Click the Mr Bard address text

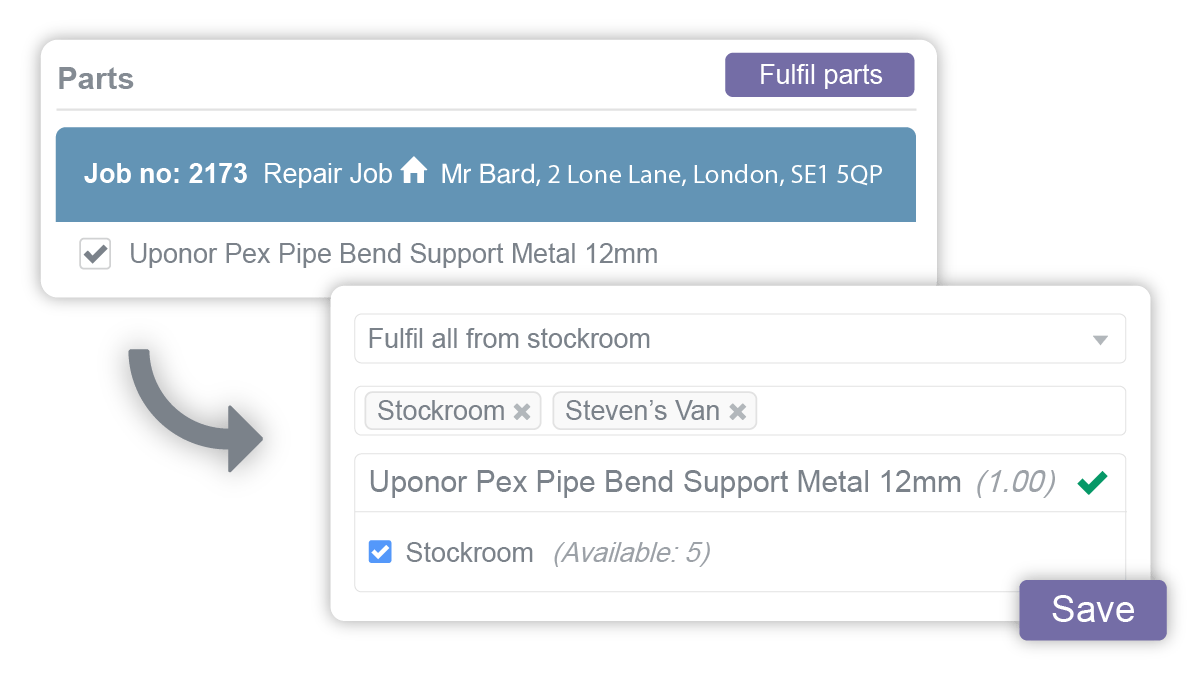[x=661, y=174]
